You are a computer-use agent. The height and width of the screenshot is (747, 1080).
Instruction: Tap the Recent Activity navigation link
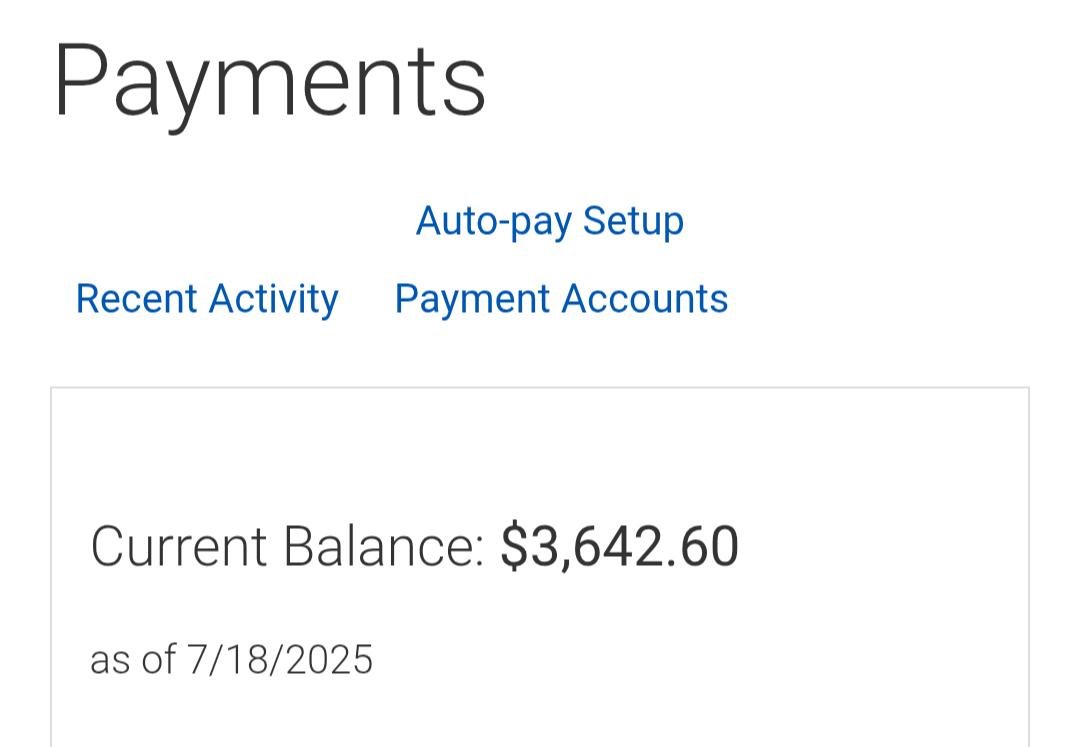(x=207, y=299)
